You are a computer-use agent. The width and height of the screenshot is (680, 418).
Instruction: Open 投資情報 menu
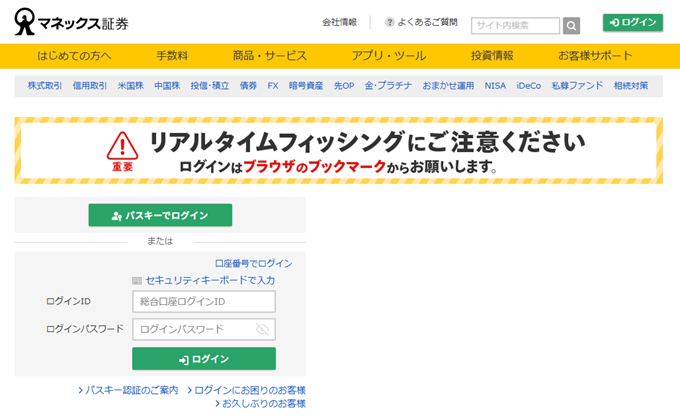pos(492,56)
